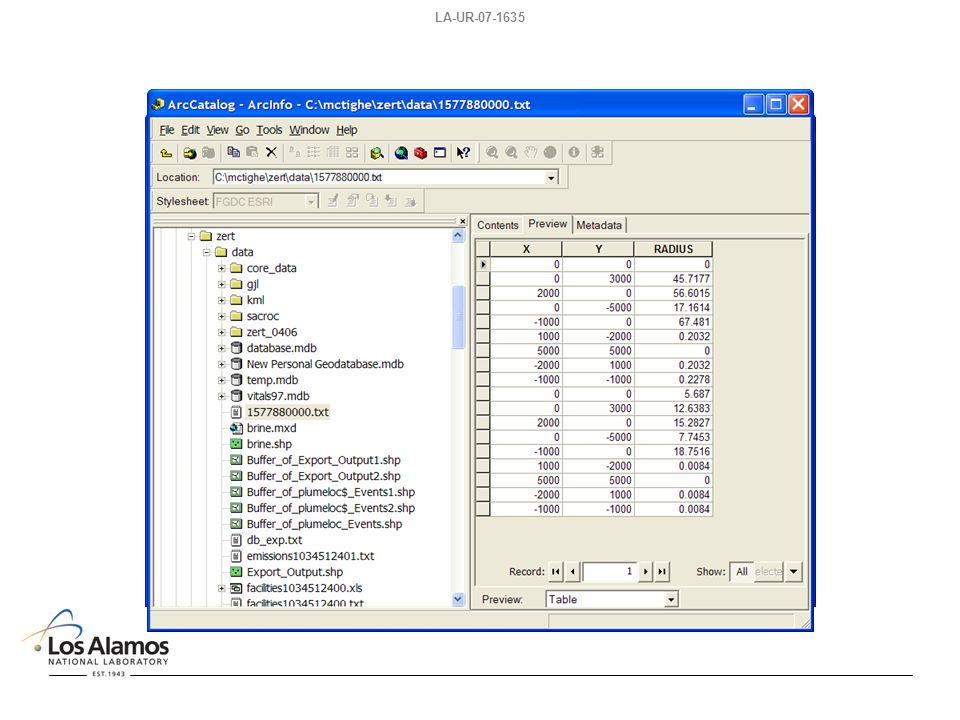The width and height of the screenshot is (960, 720).
Task: Open the View menu
Action: (217, 130)
